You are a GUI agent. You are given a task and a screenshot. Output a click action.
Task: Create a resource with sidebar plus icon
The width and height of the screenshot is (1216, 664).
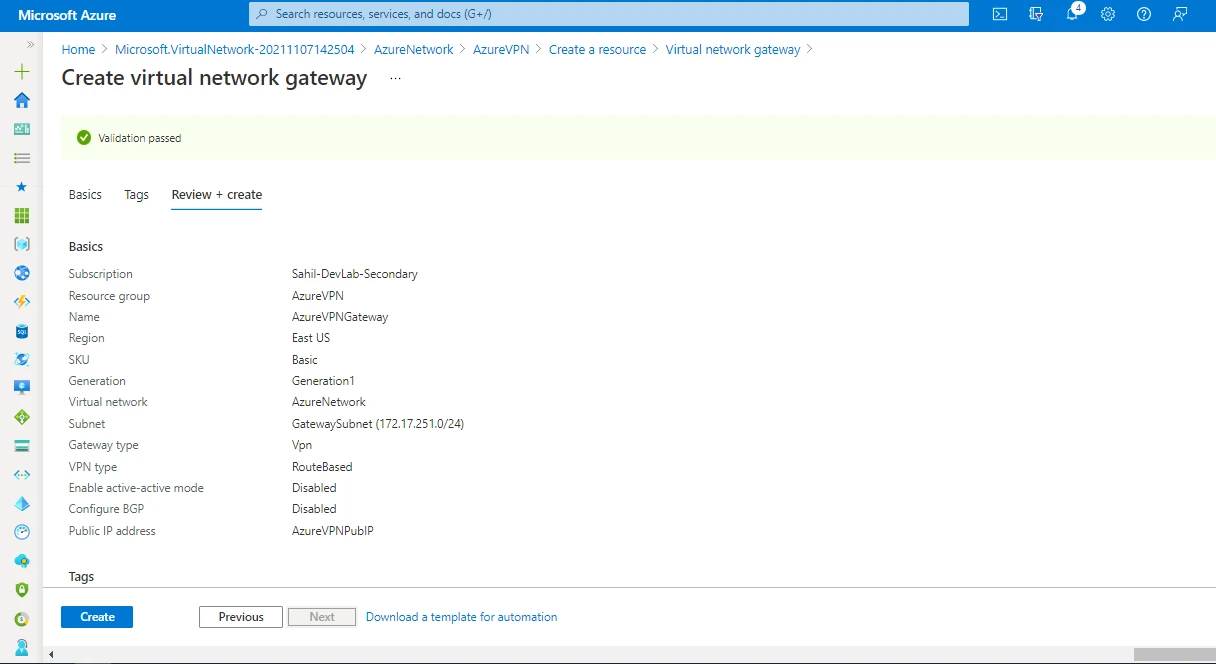[22, 71]
